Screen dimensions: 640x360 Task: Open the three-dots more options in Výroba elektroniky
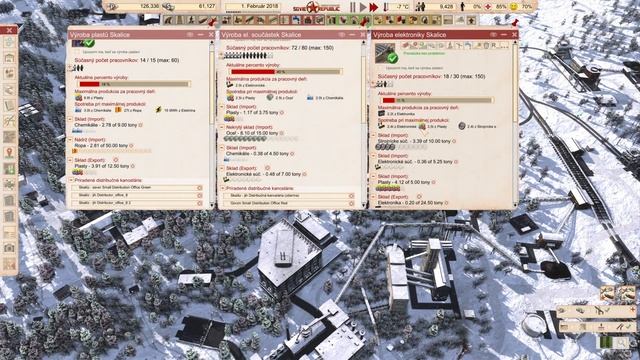coord(503,46)
